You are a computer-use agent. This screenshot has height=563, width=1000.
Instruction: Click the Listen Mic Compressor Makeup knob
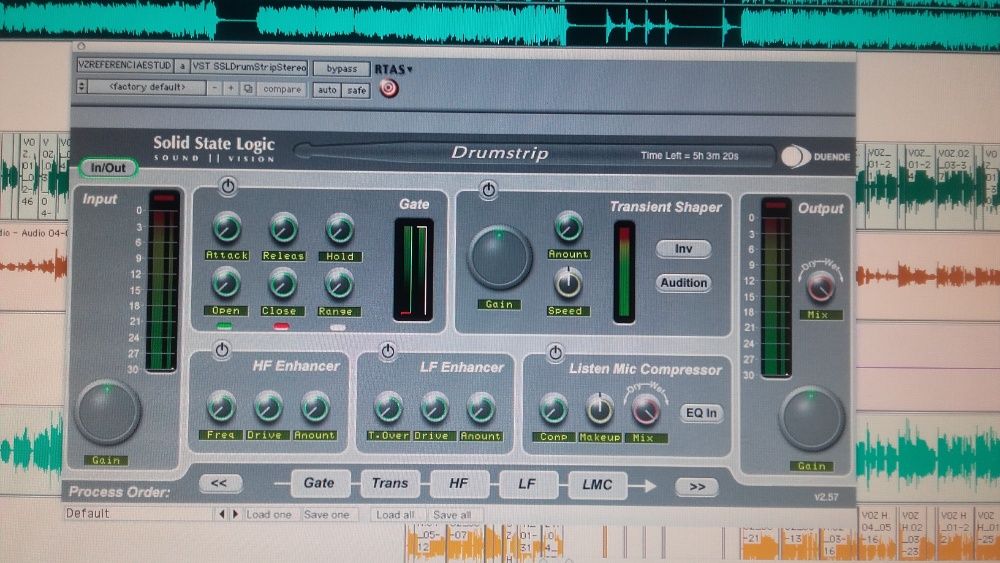599,409
